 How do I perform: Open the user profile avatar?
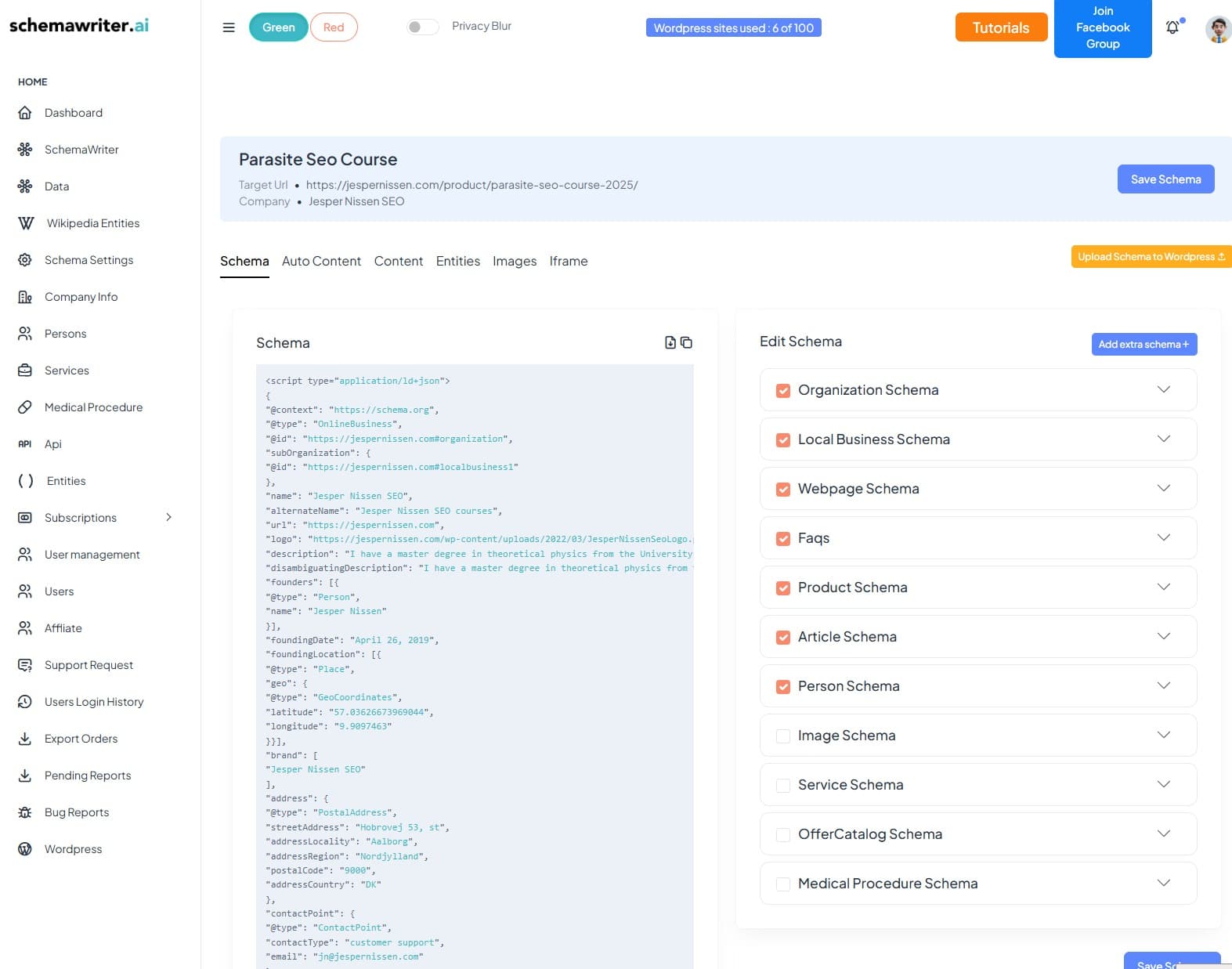click(x=1218, y=29)
